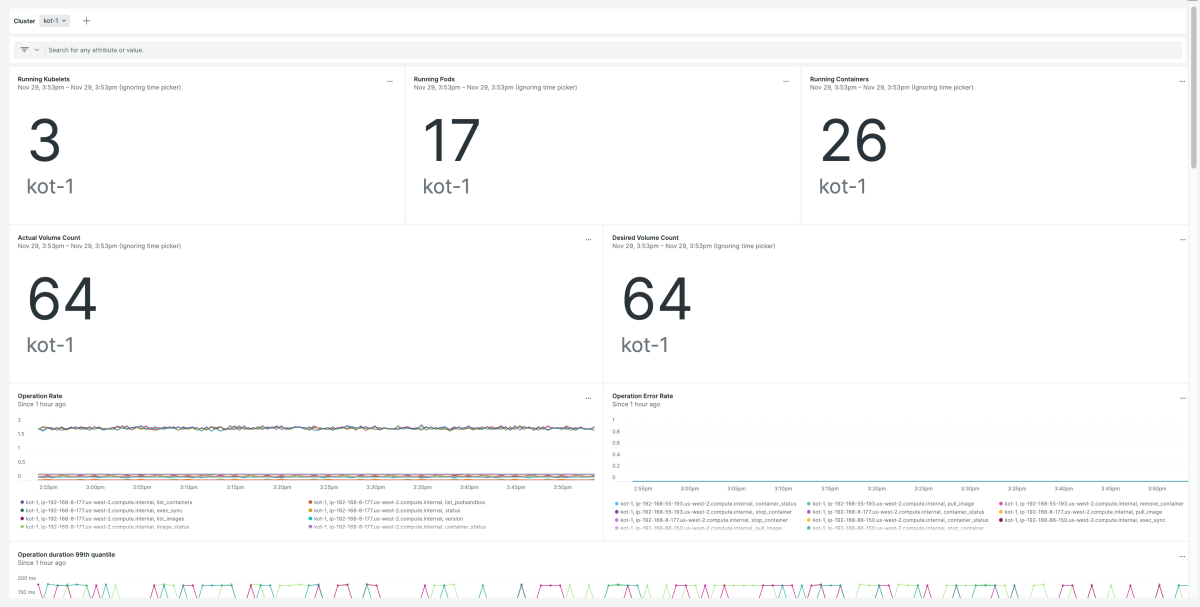Select the version legend color dot
Image resolution: width=1200 pixels, height=607 pixels.
[311, 519]
